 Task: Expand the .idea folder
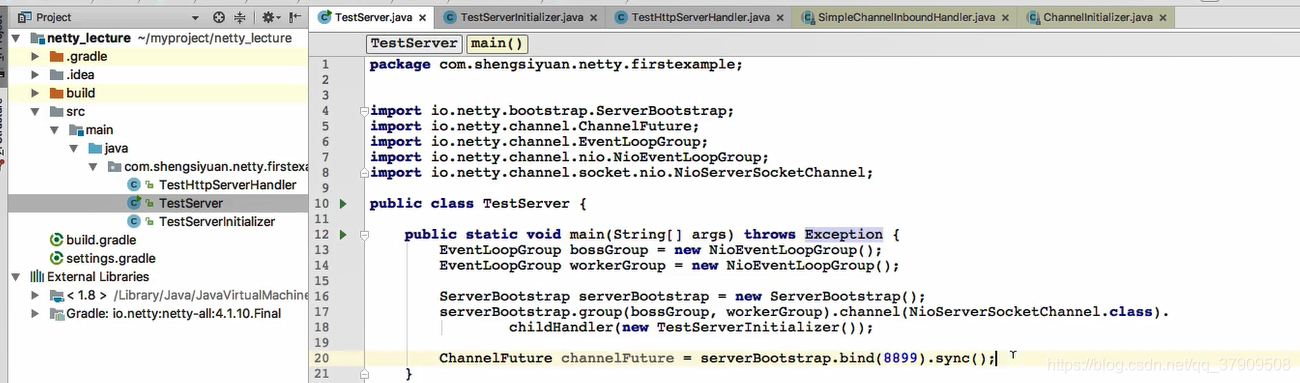click(36, 75)
